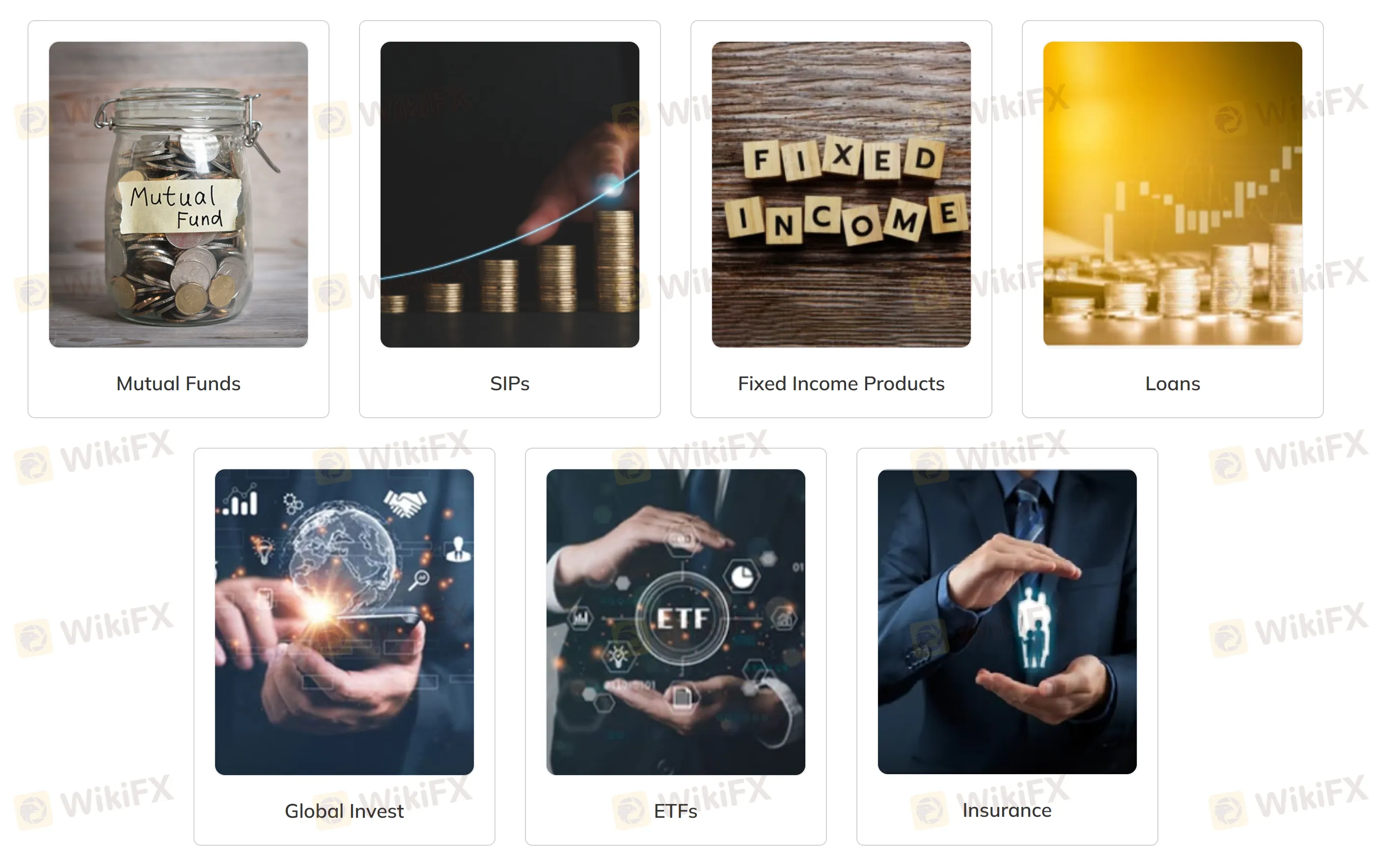Open the ETFs text link
This screenshot has height=861, width=1400.
(676, 811)
